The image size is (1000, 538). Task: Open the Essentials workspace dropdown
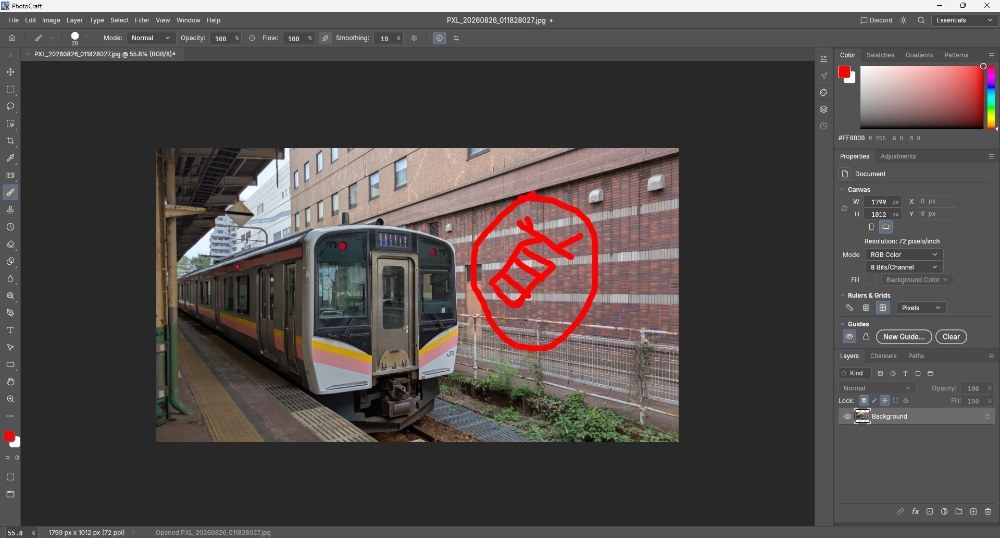click(x=964, y=20)
